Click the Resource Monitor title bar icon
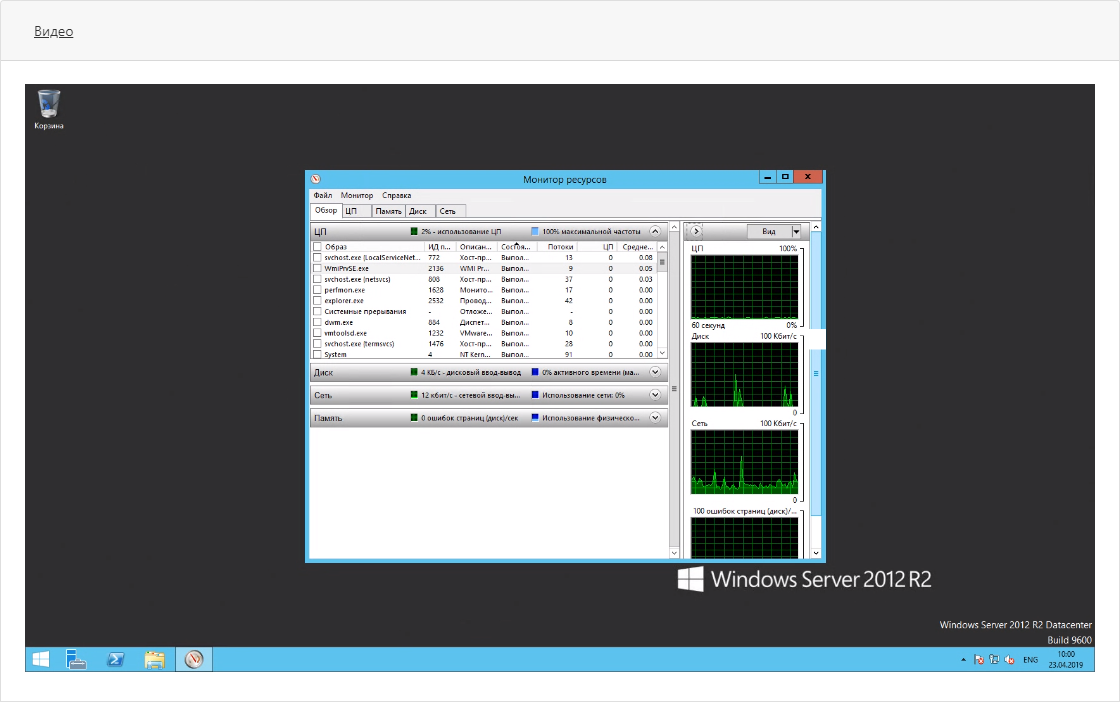Image resolution: width=1120 pixels, height=702 pixels. (x=315, y=179)
